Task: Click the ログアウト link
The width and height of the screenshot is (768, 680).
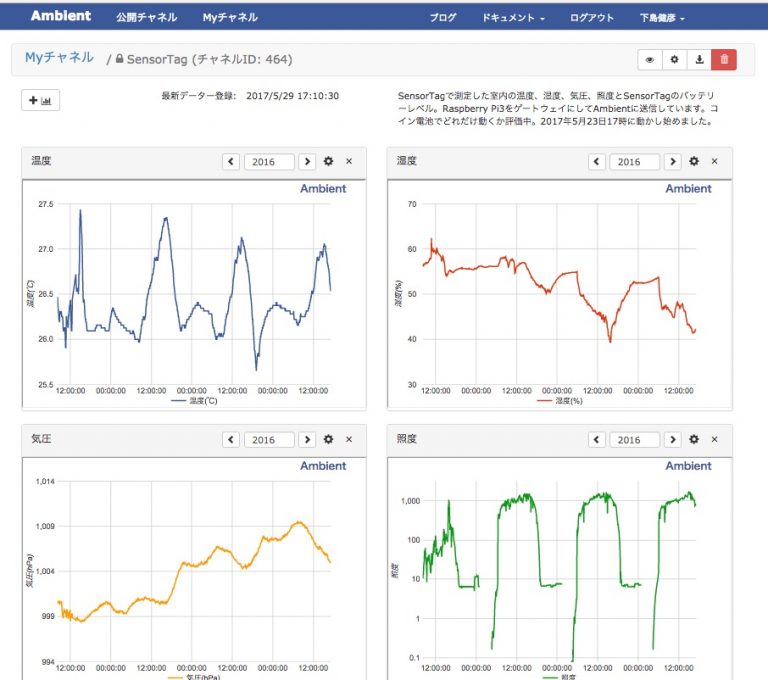Action: coord(592,17)
